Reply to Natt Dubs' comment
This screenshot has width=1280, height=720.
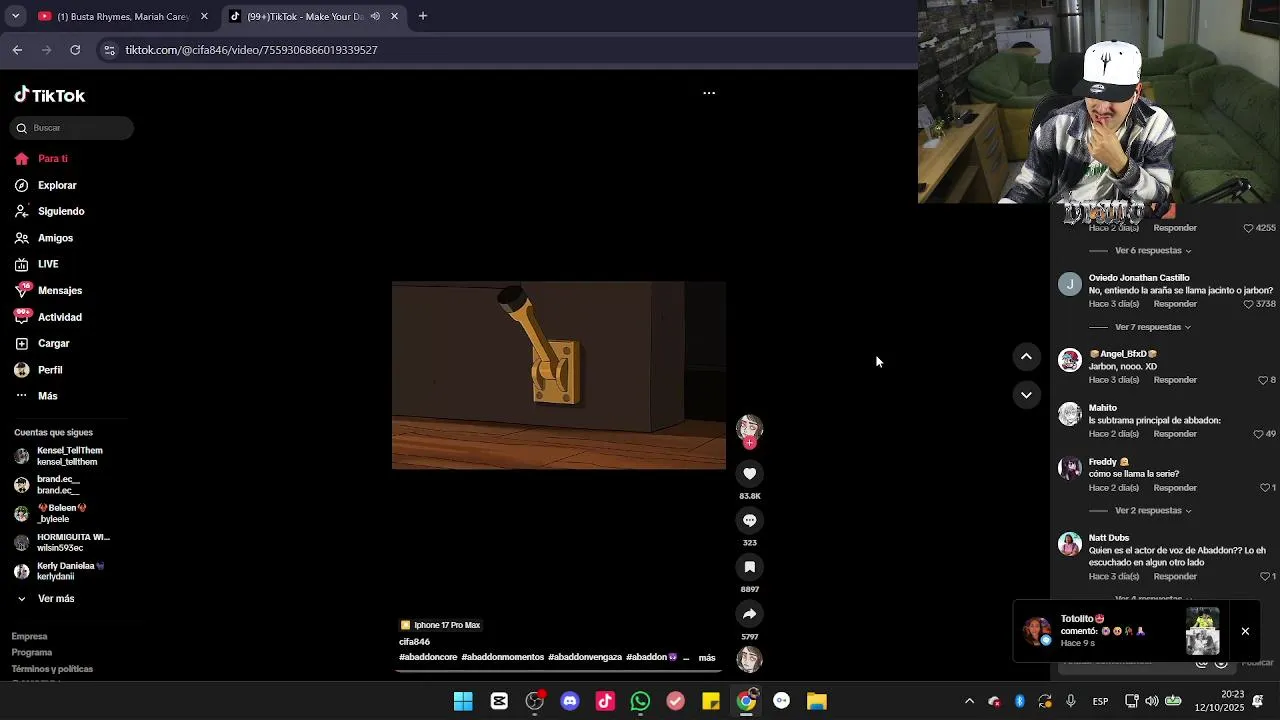(x=1175, y=577)
